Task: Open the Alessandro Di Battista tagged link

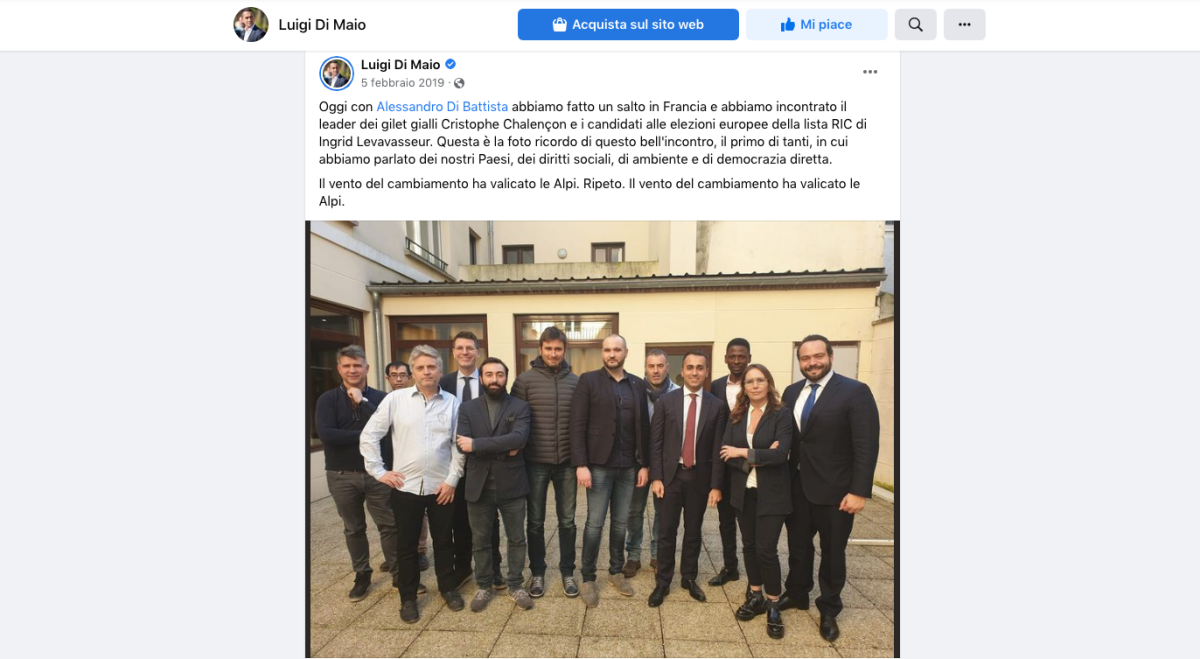Action: click(442, 107)
